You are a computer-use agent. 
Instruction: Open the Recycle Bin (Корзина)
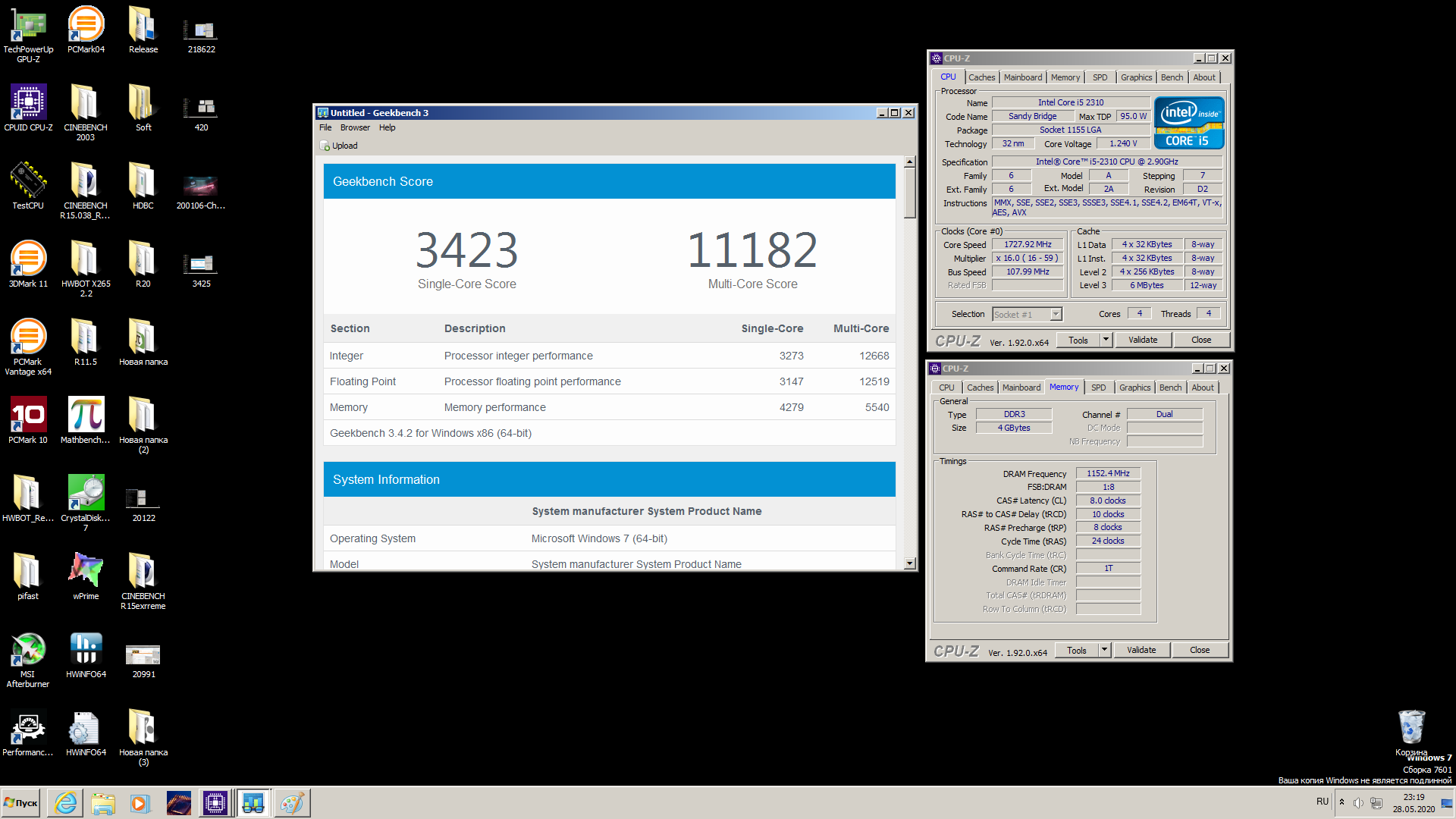tap(1411, 733)
